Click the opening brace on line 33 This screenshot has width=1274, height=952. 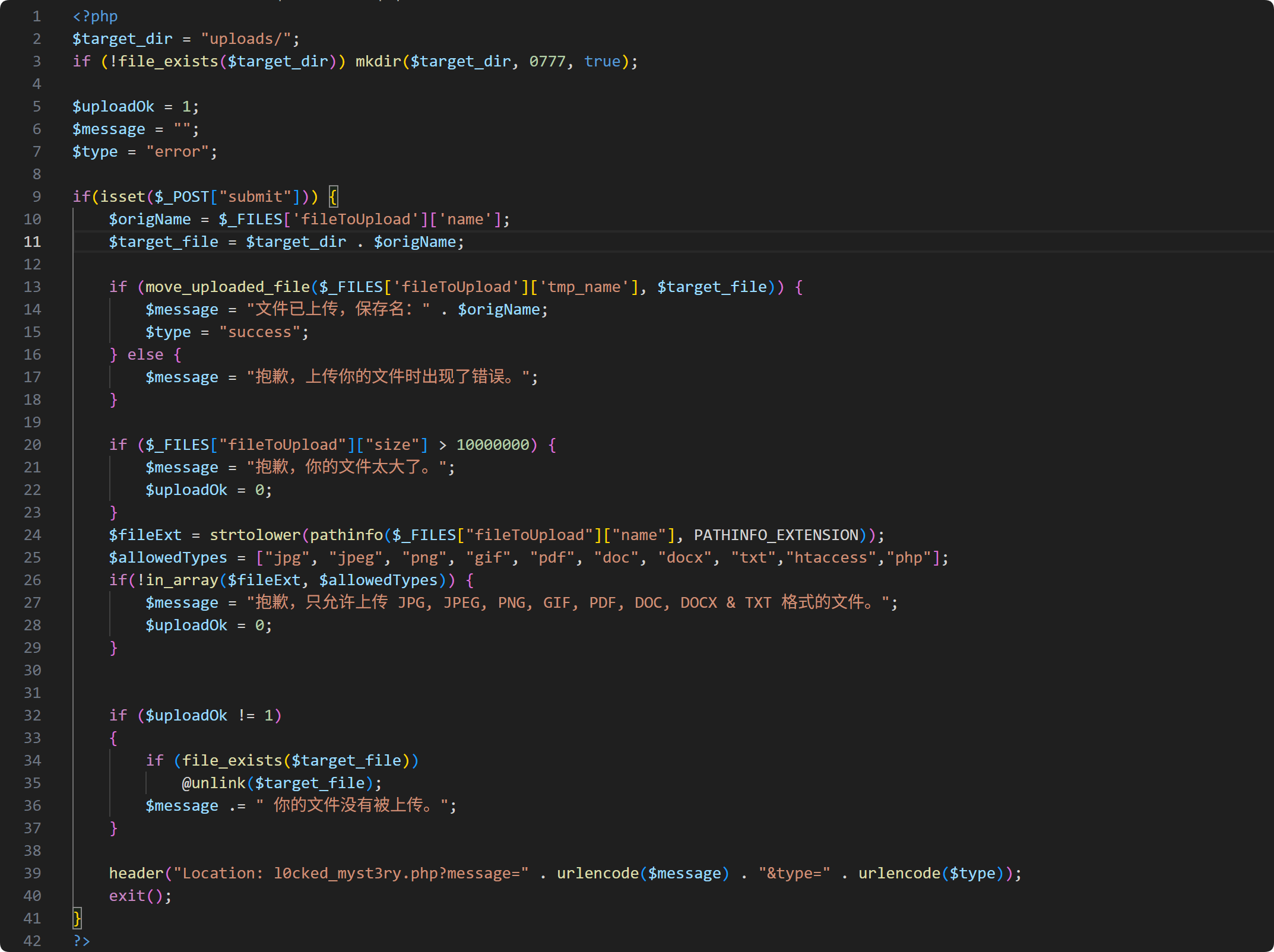click(113, 738)
